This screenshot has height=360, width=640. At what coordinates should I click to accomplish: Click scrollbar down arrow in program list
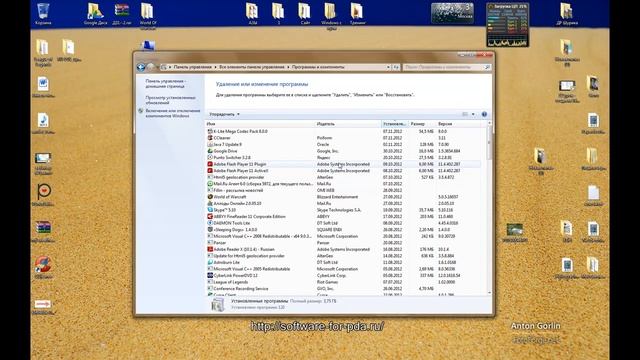pyautogui.click(x=489, y=293)
